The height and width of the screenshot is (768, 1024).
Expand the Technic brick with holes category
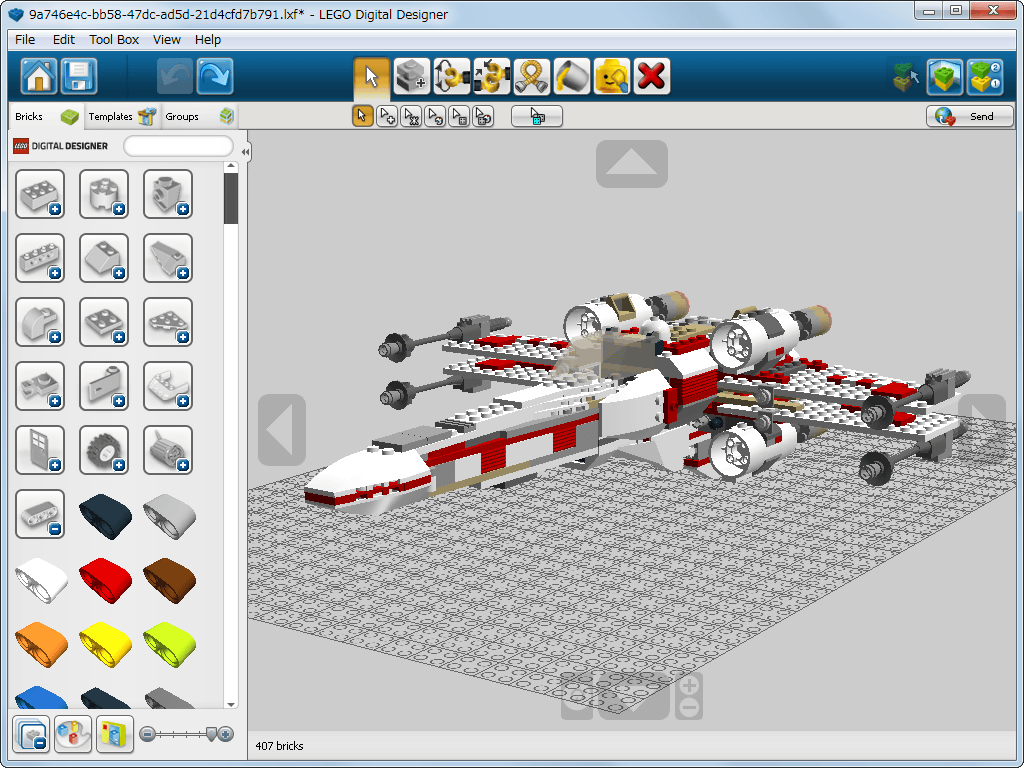pos(40,258)
